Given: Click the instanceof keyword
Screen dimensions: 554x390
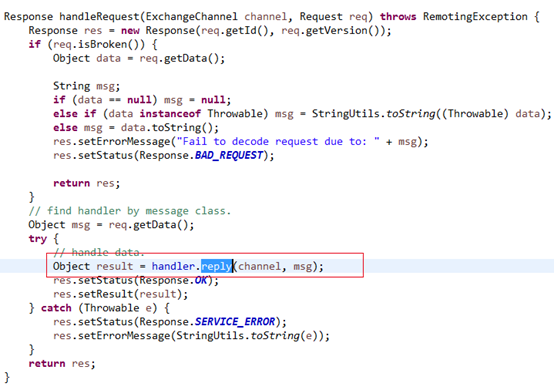Looking at the screenshot, I should pyautogui.click(x=170, y=114).
